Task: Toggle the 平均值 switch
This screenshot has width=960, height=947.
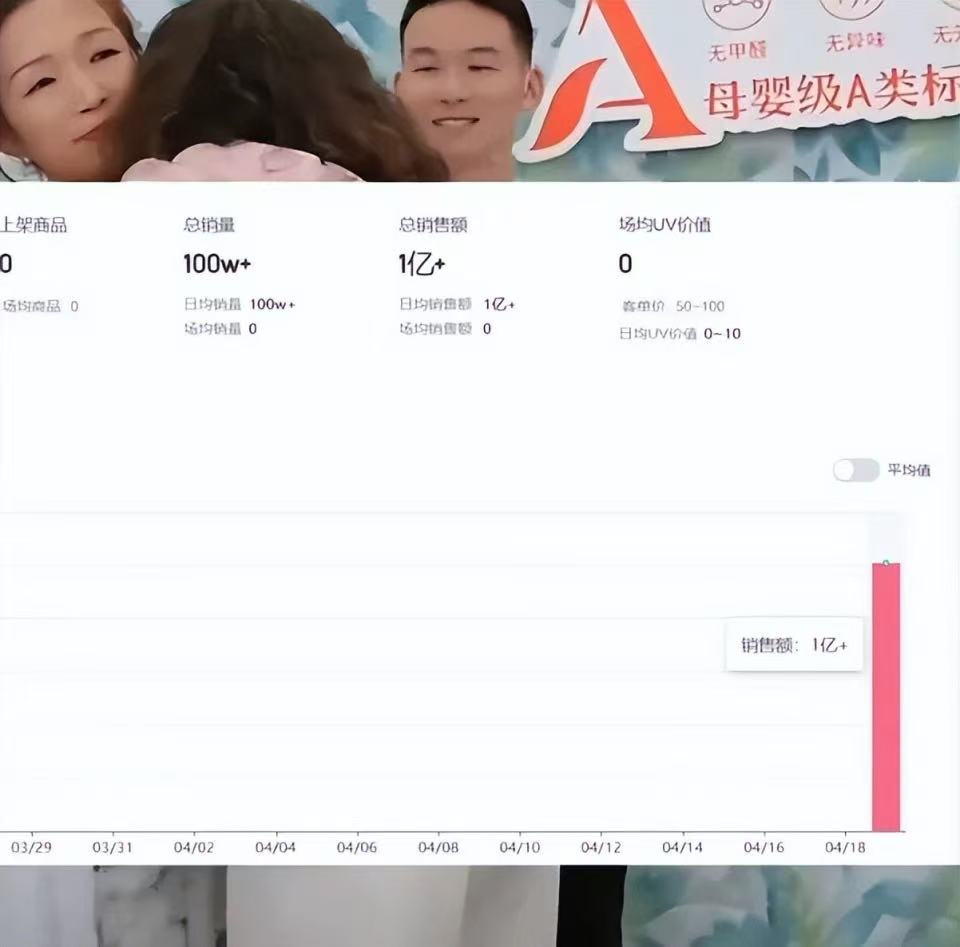Action: click(x=855, y=470)
